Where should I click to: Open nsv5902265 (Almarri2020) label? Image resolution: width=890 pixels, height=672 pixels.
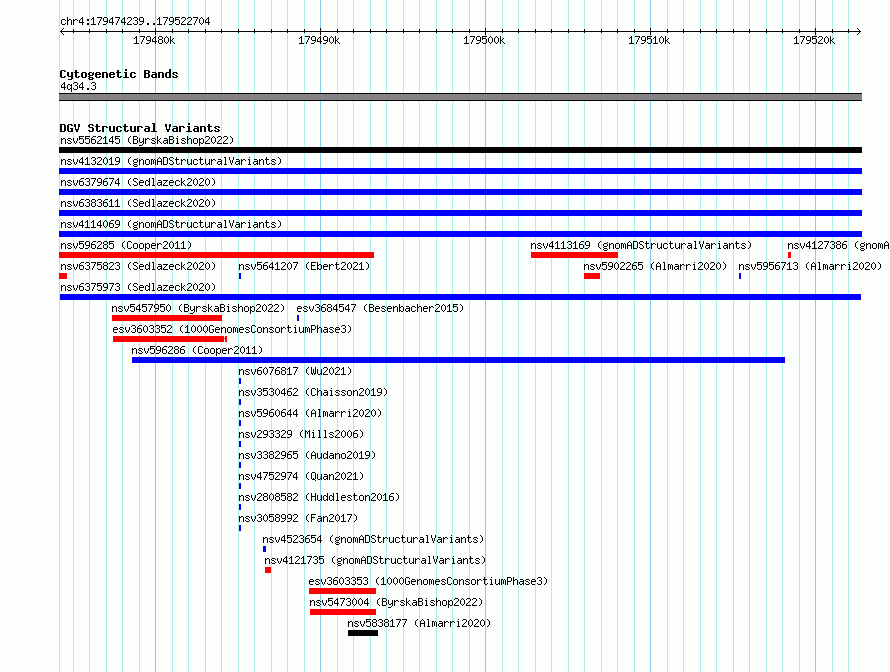click(x=655, y=266)
